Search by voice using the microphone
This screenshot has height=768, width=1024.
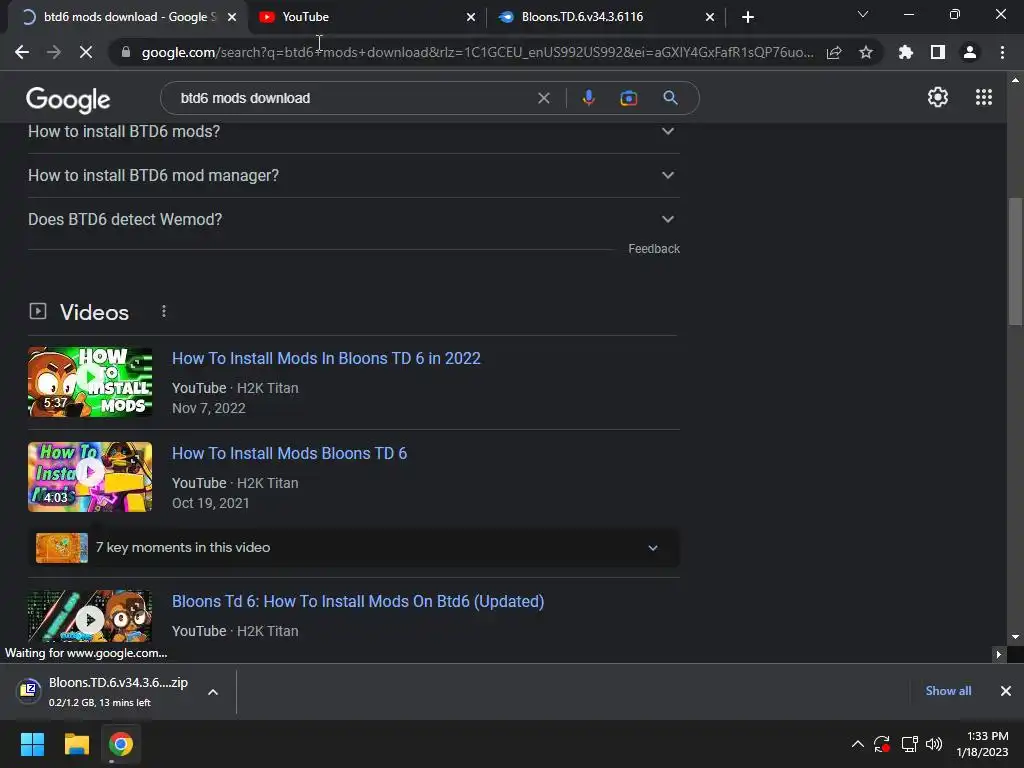tap(588, 98)
